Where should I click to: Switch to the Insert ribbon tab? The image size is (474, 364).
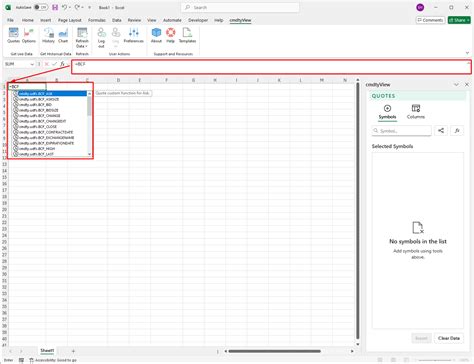coord(46,20)
